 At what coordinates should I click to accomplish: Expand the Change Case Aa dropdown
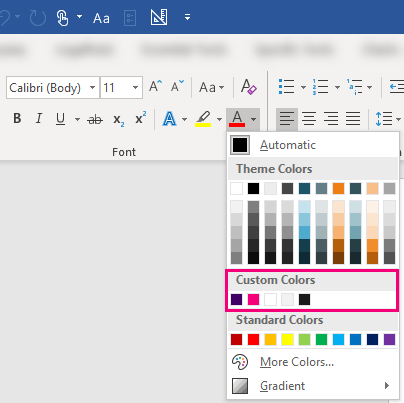coord(211,87)
